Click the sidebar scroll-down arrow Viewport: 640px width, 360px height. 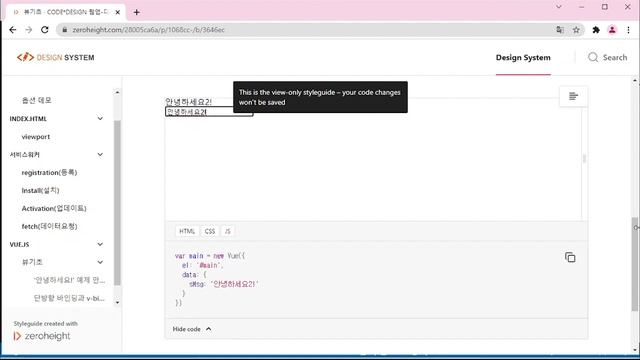(x=118, y=302)
